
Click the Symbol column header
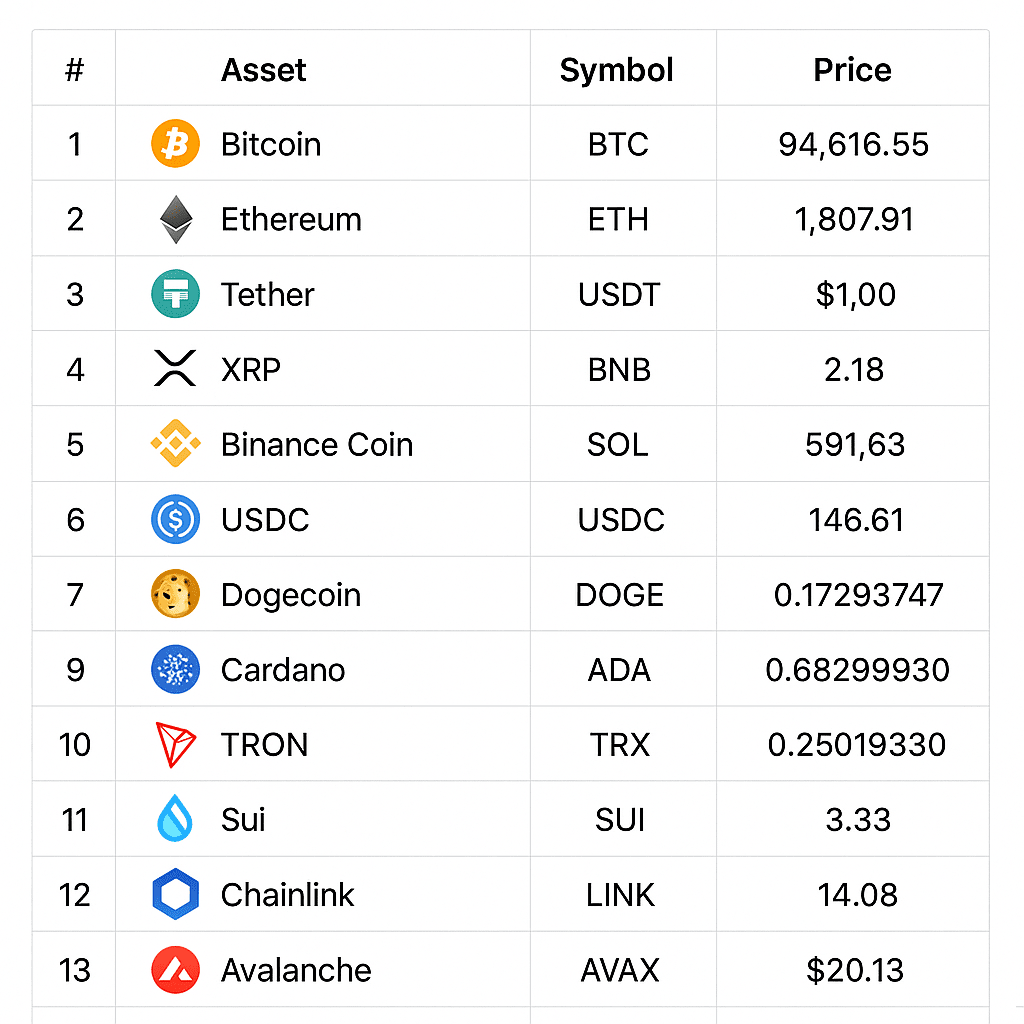616,70
